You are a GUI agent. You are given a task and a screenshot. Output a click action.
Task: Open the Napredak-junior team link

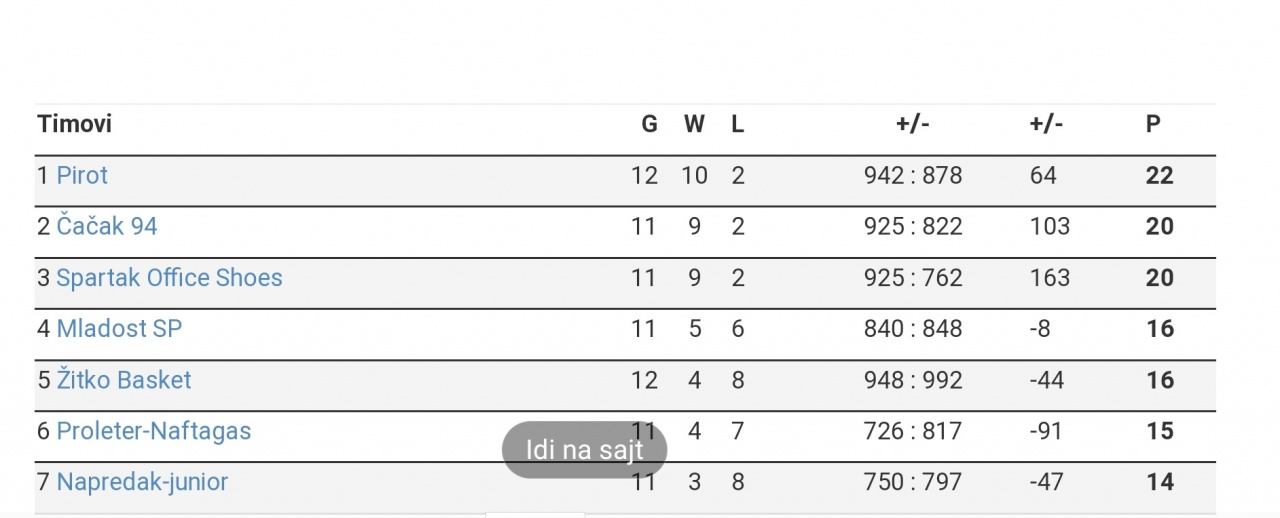coord(142,482)
